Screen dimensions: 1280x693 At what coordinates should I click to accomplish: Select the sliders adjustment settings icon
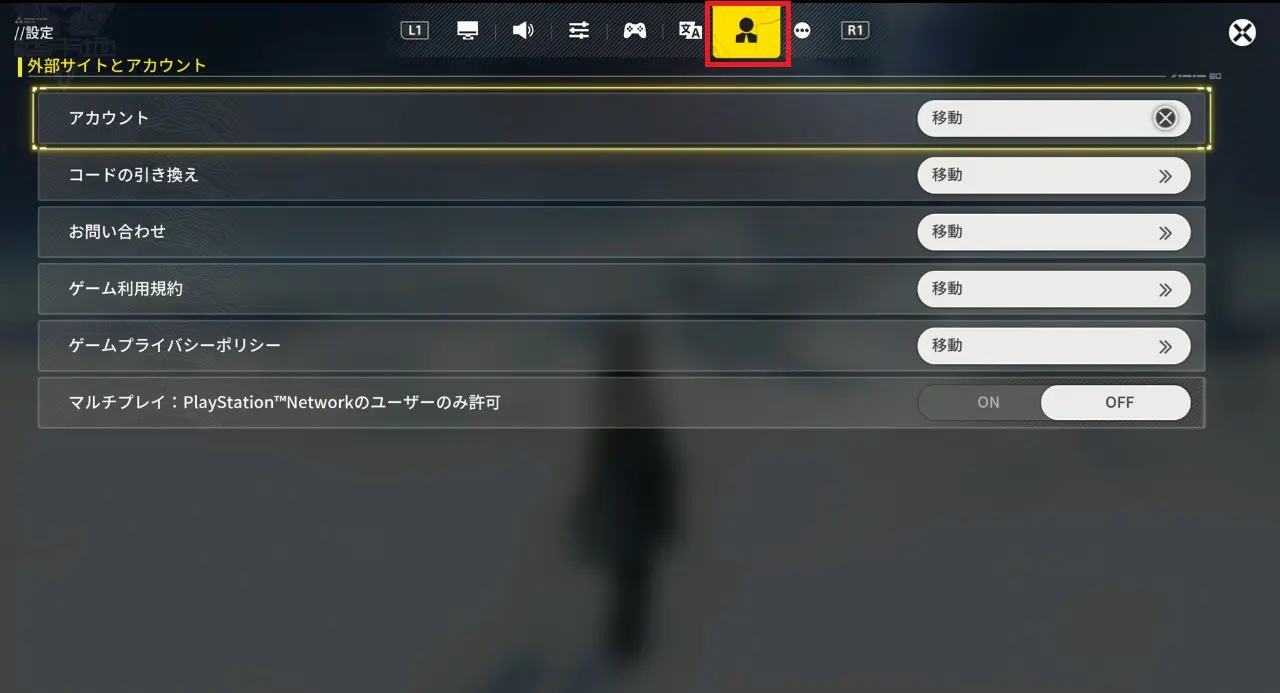coord(579,30)
